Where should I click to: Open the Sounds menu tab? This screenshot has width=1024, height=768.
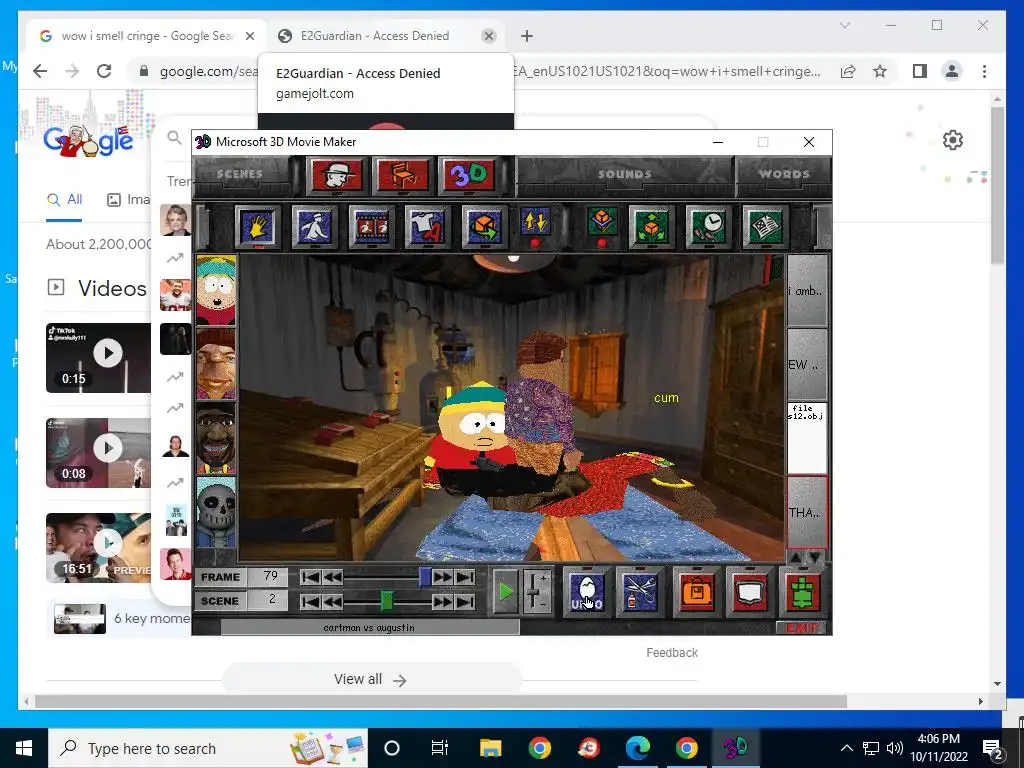tap(625, 174)
